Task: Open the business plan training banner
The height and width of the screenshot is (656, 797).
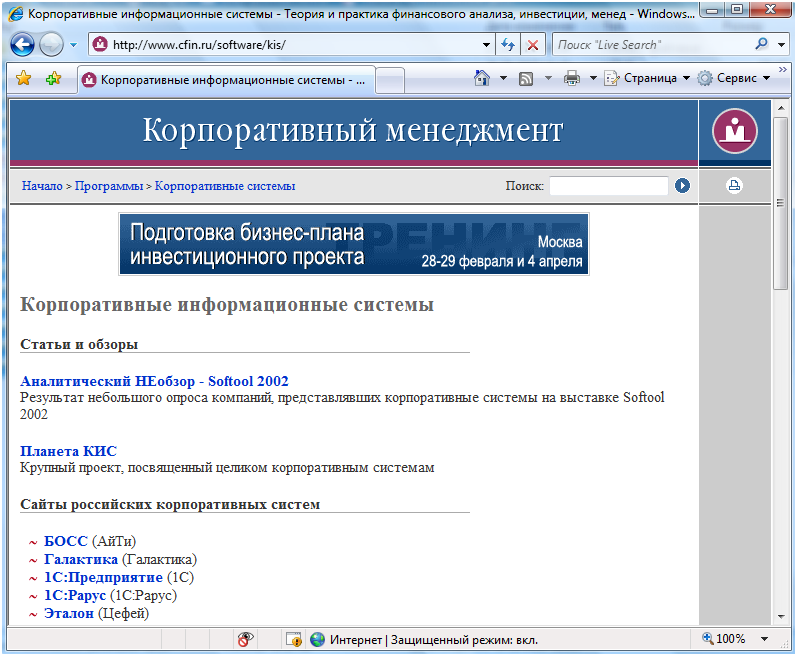Action: (354, 244)
